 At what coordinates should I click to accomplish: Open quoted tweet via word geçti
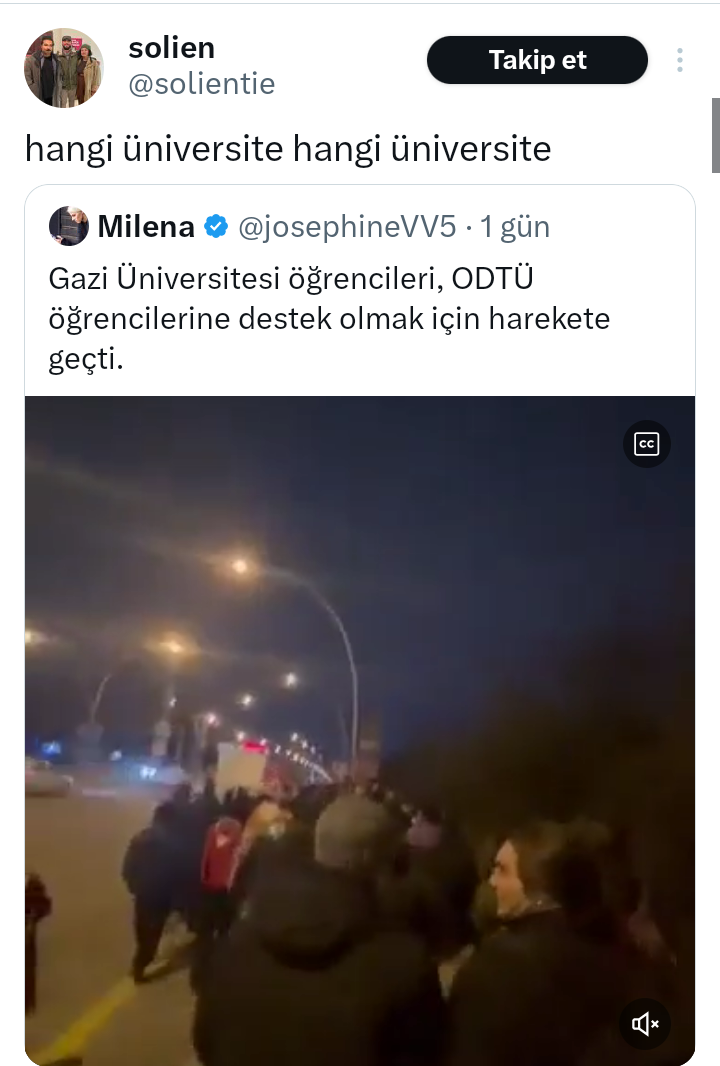coord(86,359)
